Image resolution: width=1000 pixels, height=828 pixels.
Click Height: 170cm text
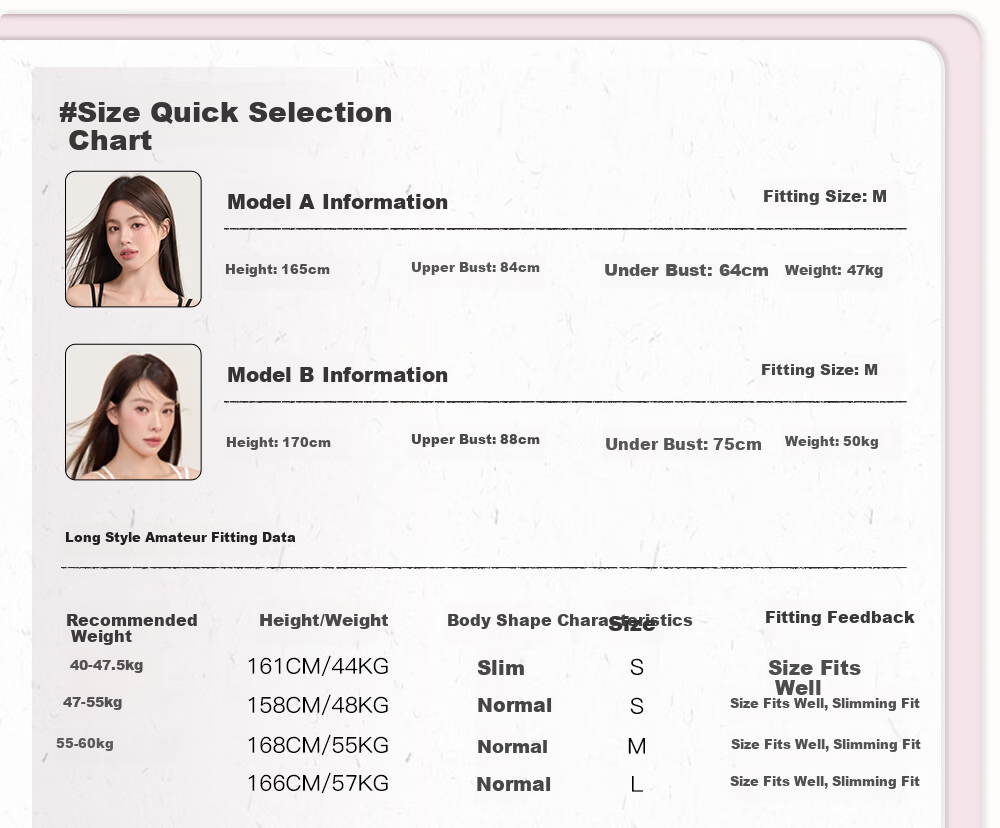click(x=278, y=442)
